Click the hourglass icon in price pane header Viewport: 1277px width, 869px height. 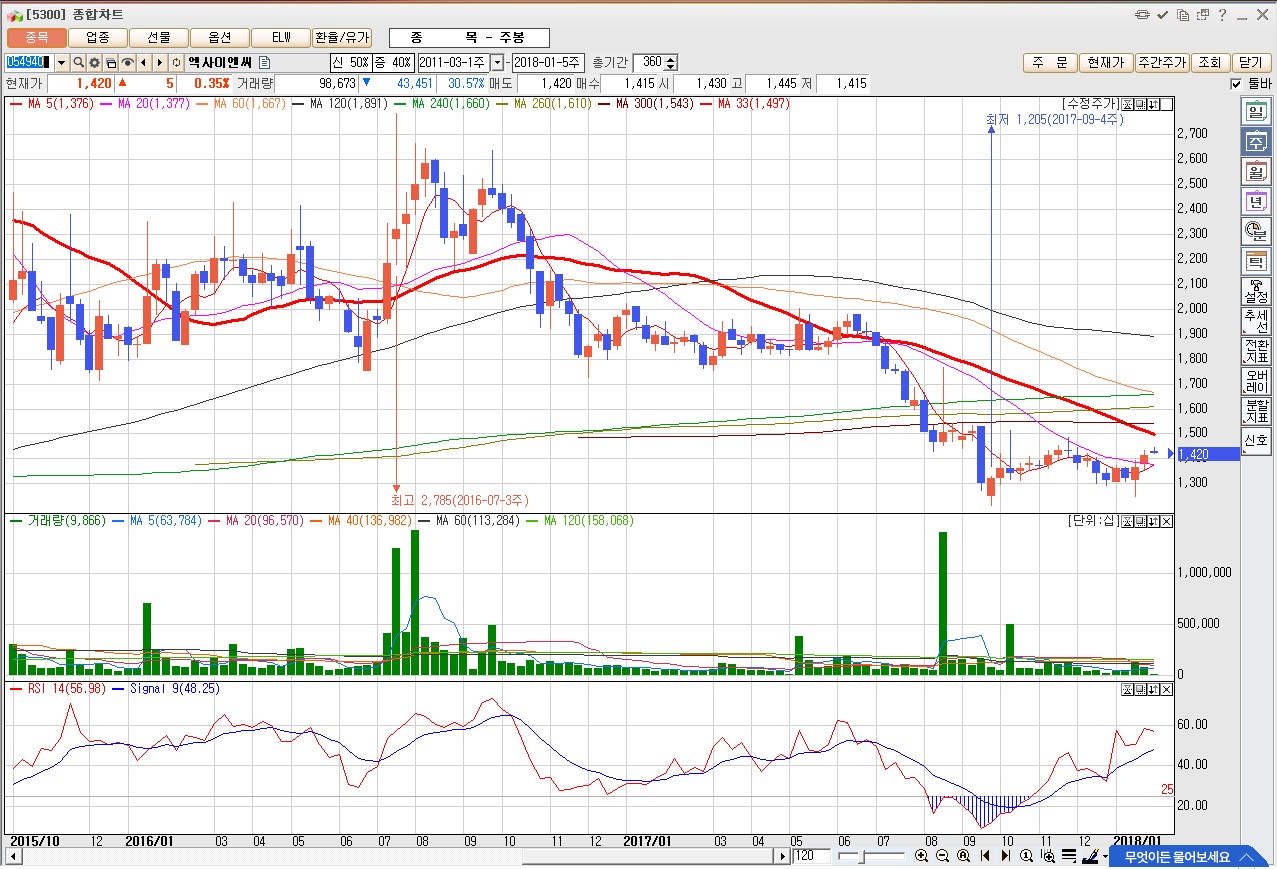[x=1127, y=104]
